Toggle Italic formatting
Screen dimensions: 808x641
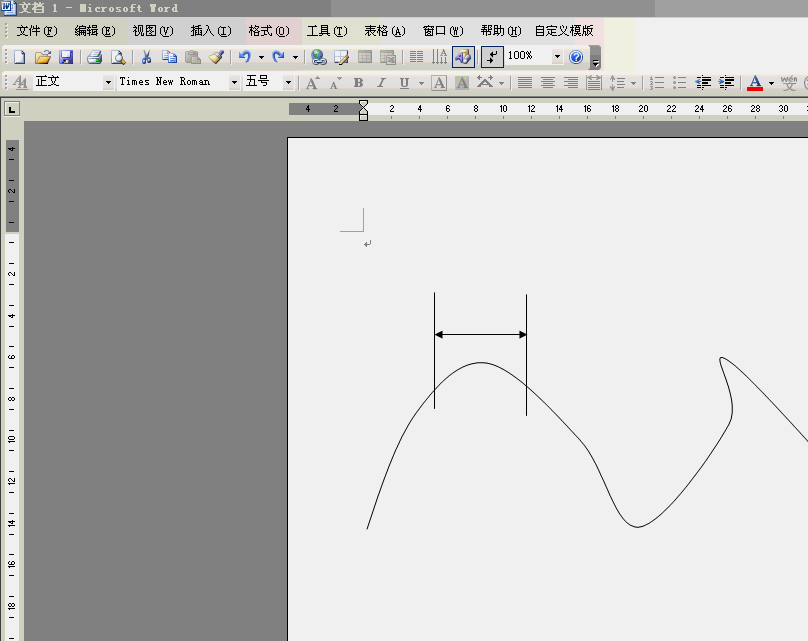click(381, 83)
